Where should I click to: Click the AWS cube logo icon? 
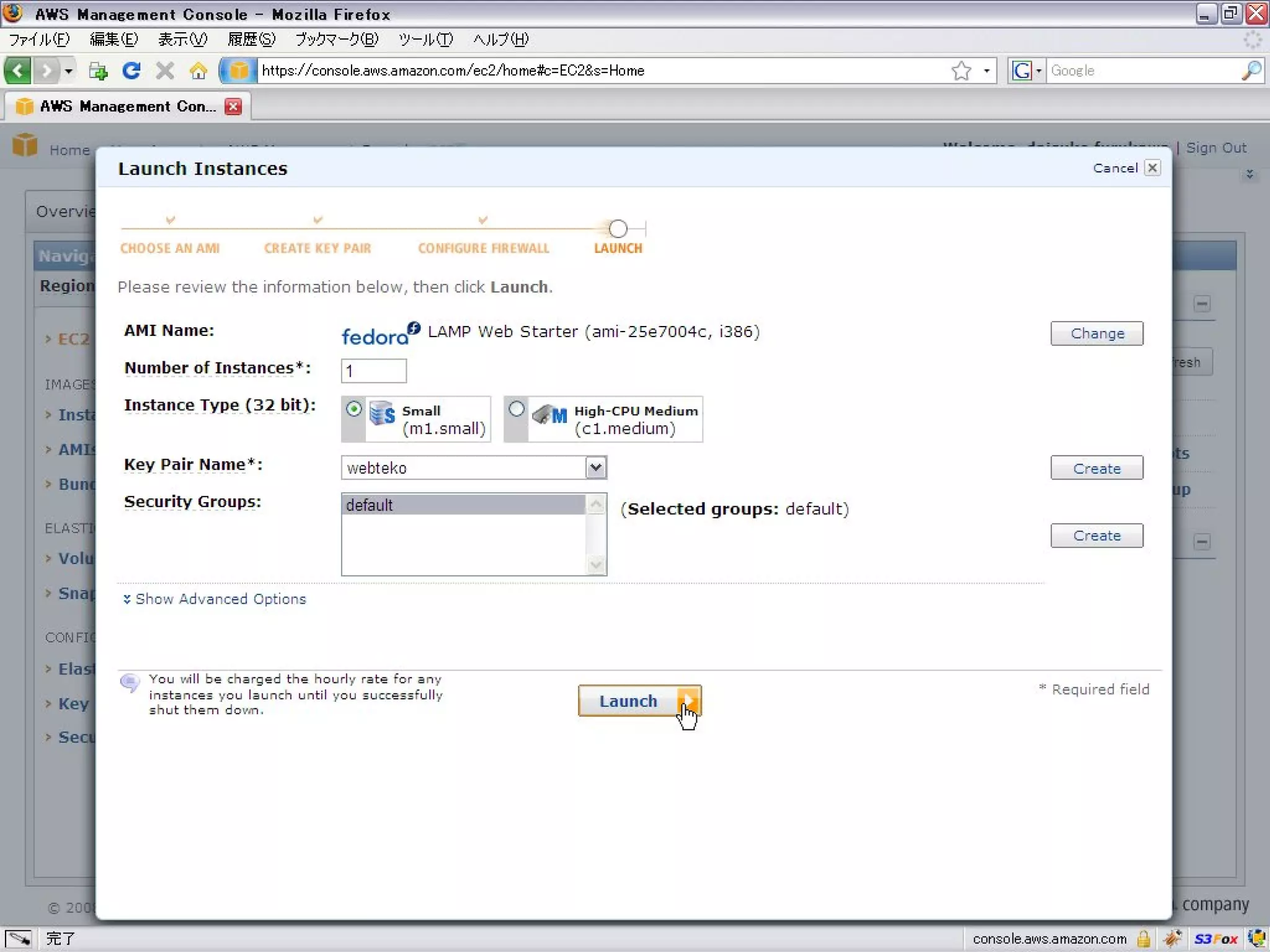click(25, 145)
